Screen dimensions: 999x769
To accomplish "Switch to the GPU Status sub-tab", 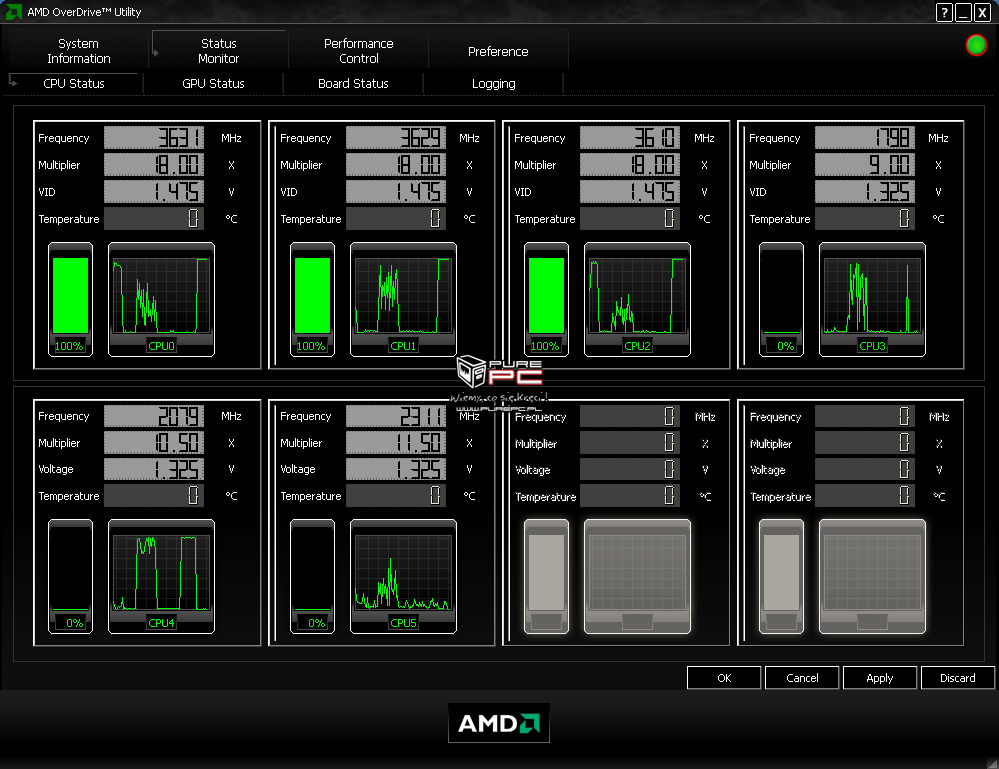I will [x=213, y=83].
